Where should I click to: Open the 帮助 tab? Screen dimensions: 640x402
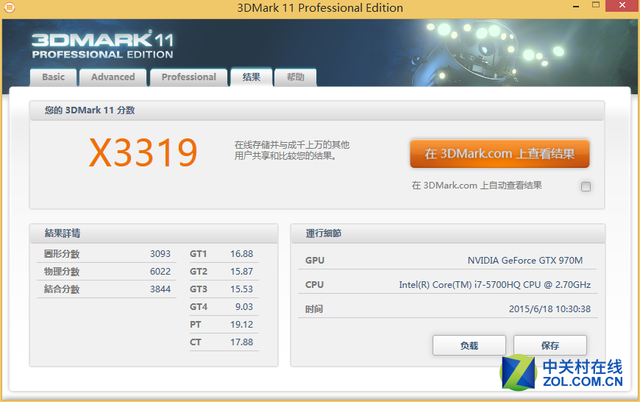(296, 77)
